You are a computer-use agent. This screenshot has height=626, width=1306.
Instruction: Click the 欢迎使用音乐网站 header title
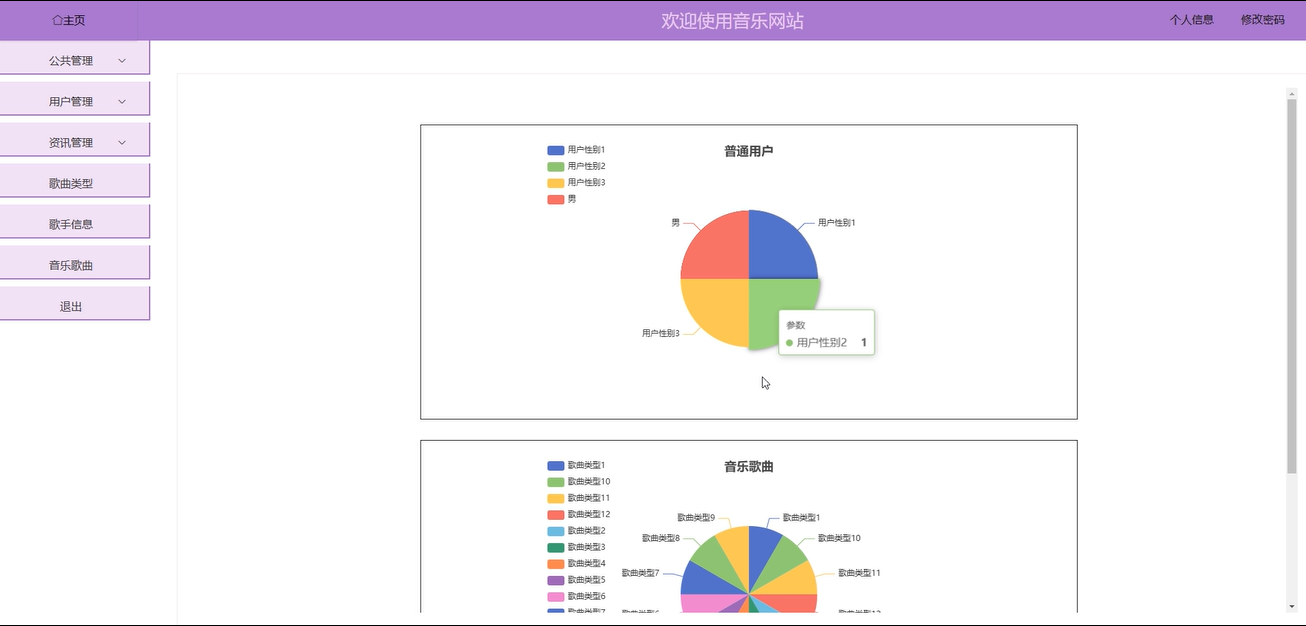coord(732,20)
